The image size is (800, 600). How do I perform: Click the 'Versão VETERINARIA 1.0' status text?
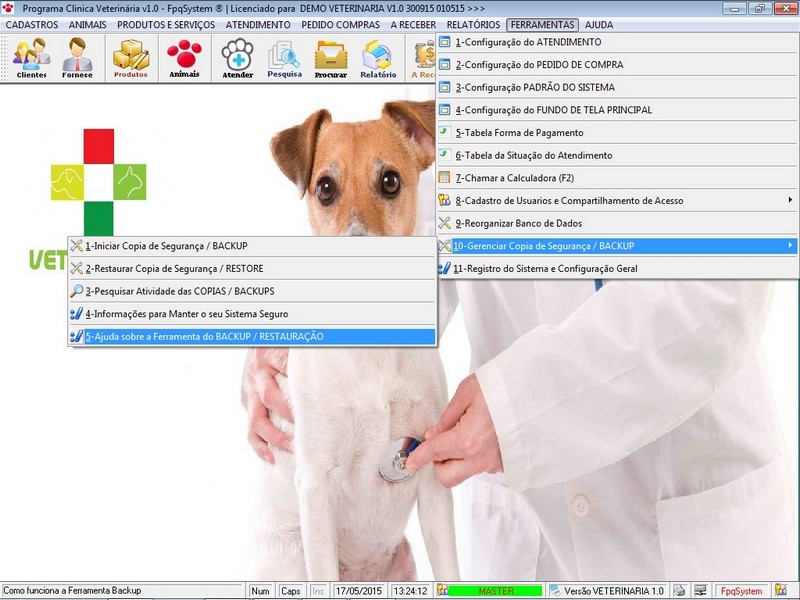[x=614, y=591]
